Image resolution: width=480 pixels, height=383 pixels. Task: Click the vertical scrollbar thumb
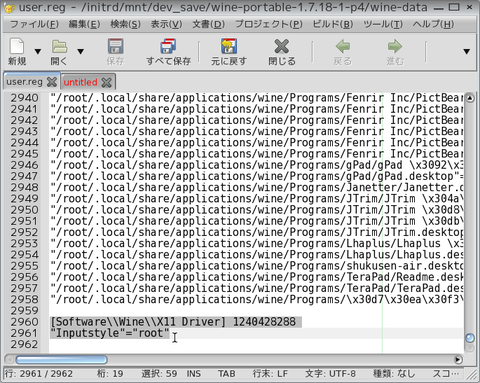(470, 338)
